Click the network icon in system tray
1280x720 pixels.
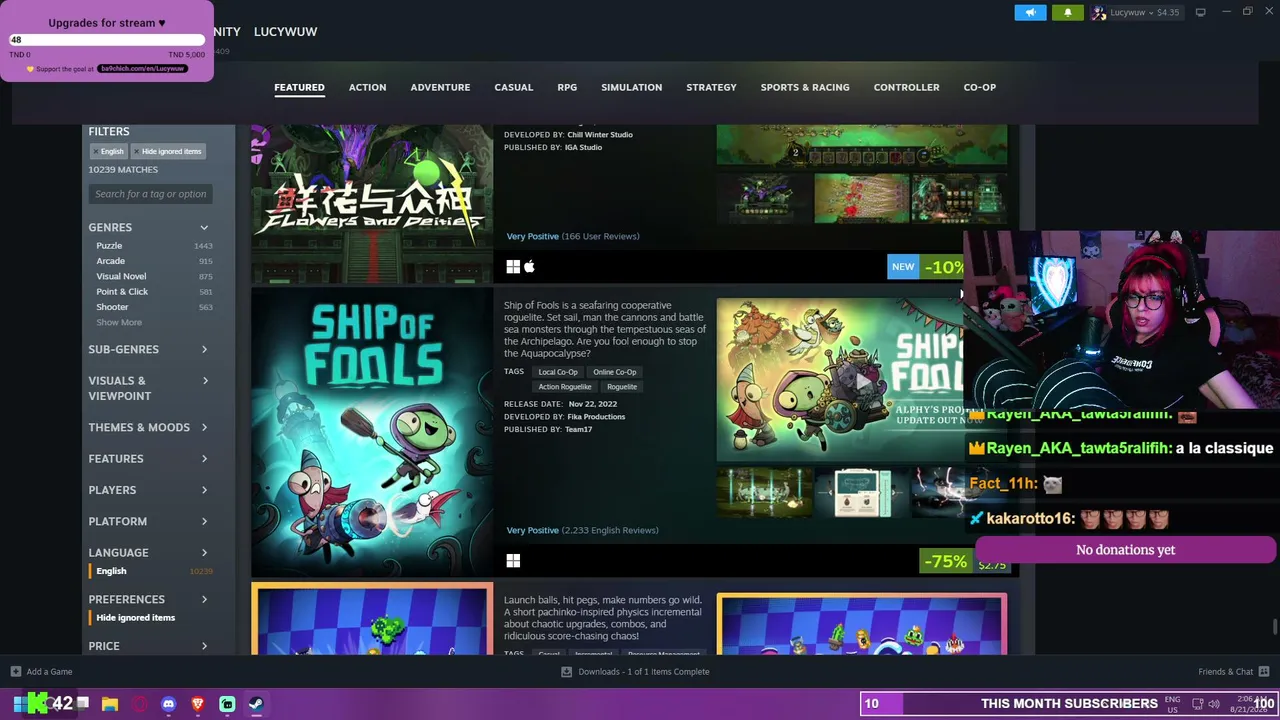coord(1197,704)
